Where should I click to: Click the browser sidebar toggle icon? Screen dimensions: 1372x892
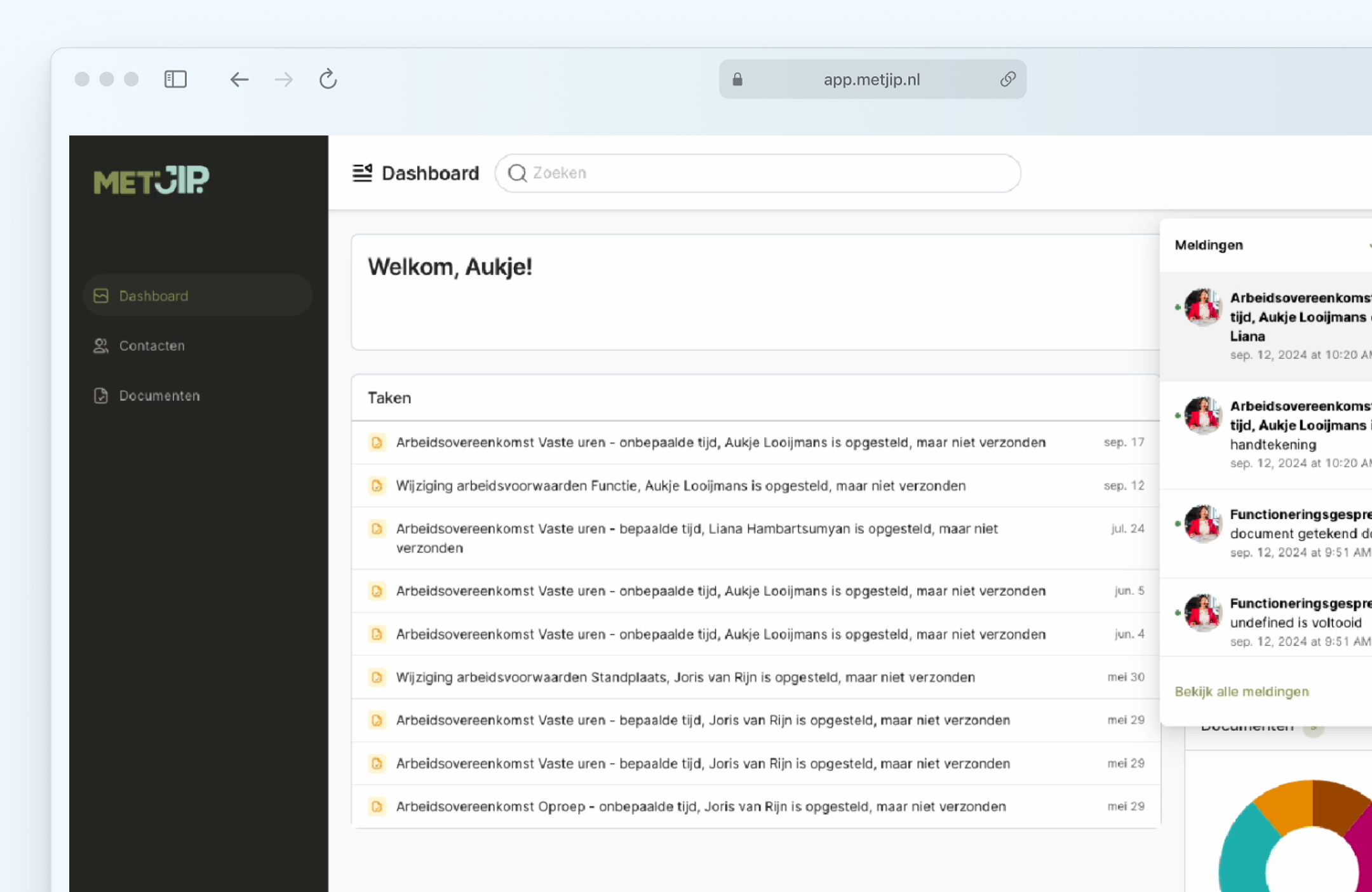pyautogui.click(x=175, y=79)
